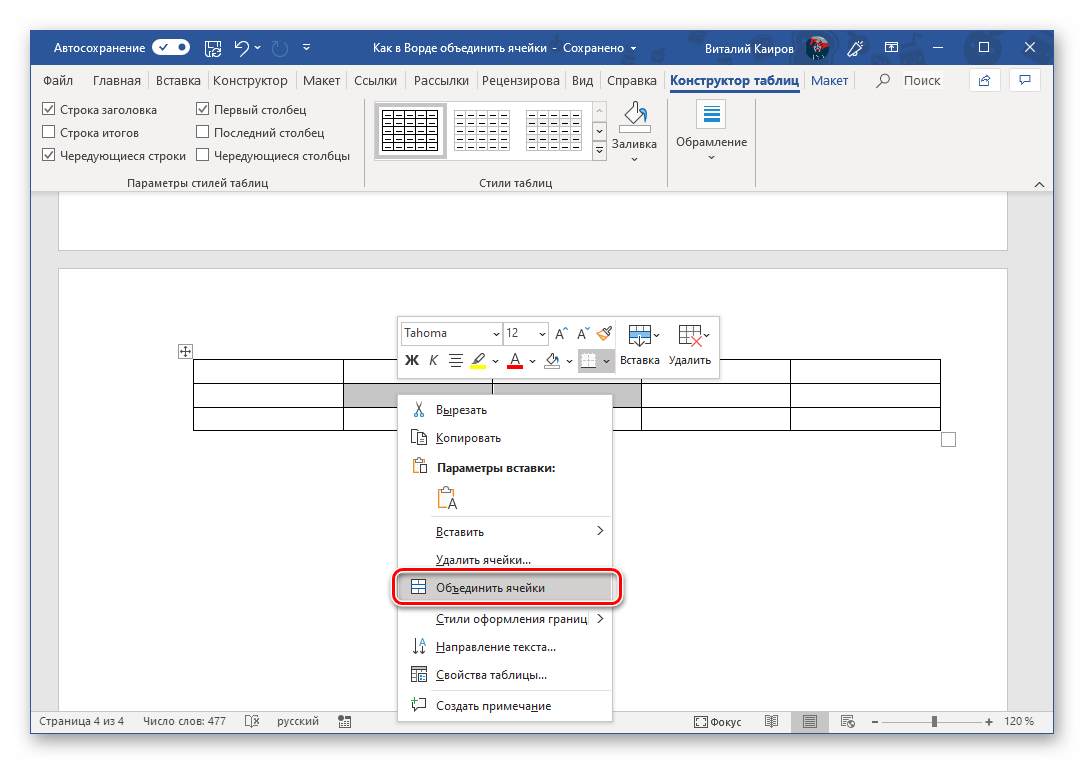The width and height of the screenshot is (1084, 764).
Task: Choose Удалить ячейки from context menu
Action: point(505,560)
